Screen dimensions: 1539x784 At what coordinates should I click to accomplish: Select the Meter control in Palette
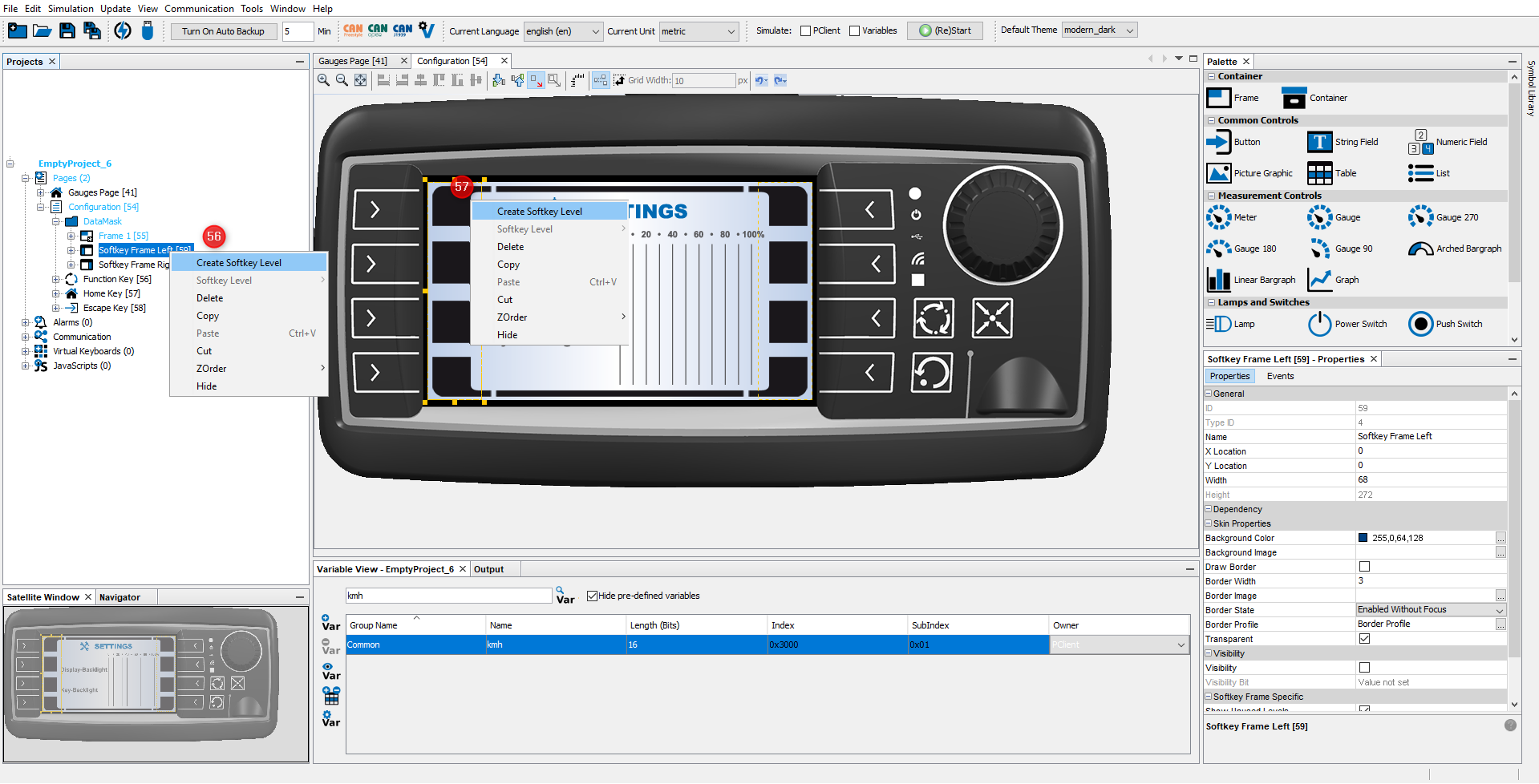(x=1219, y=217)
